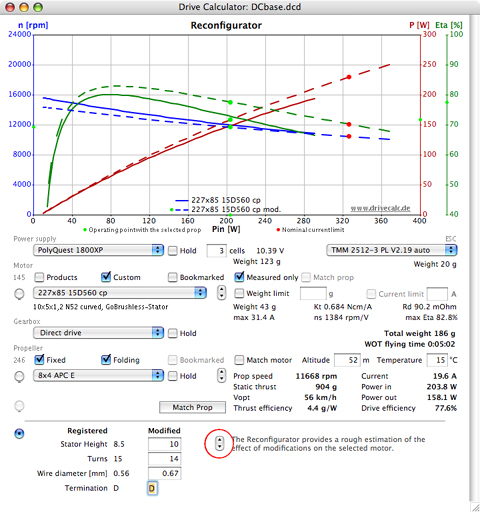Click the Kt 0.684 Ncm/A value
This screenshot has height=512, width=480.
tap(343, 307)
